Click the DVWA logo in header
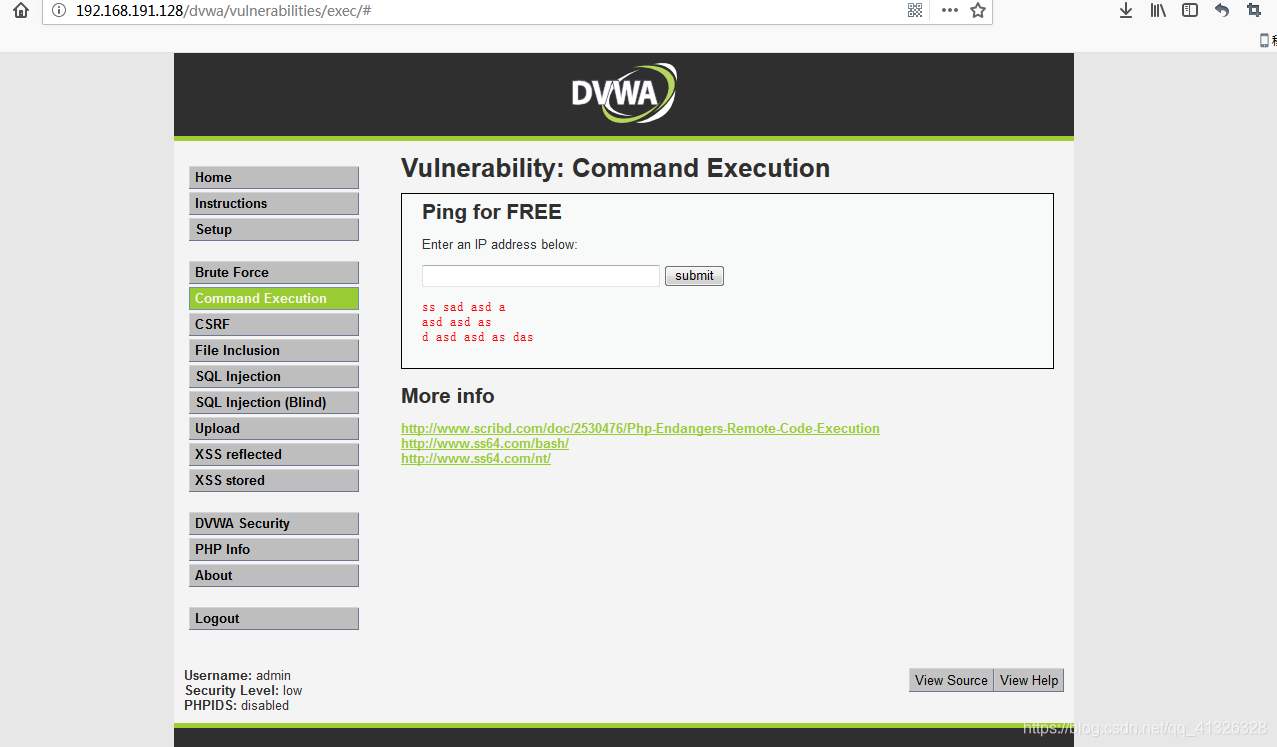 click(x=624, y=93)
